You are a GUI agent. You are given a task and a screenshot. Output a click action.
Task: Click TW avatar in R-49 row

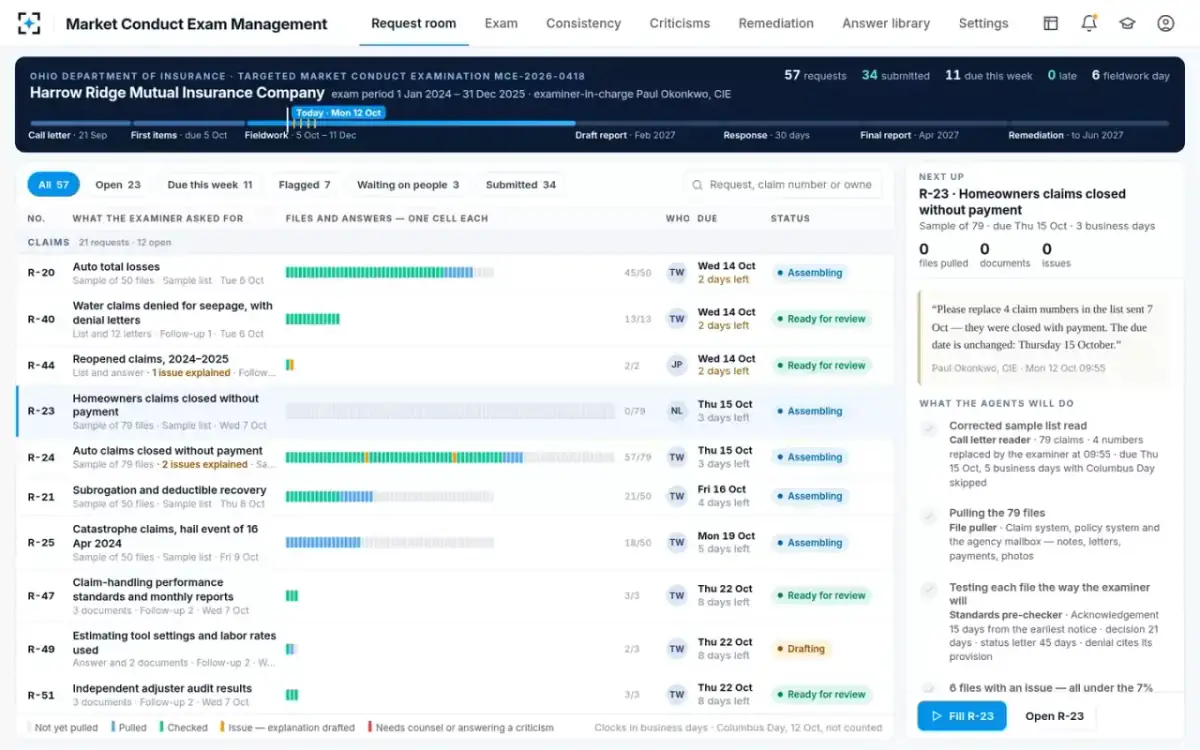[677, 649]
